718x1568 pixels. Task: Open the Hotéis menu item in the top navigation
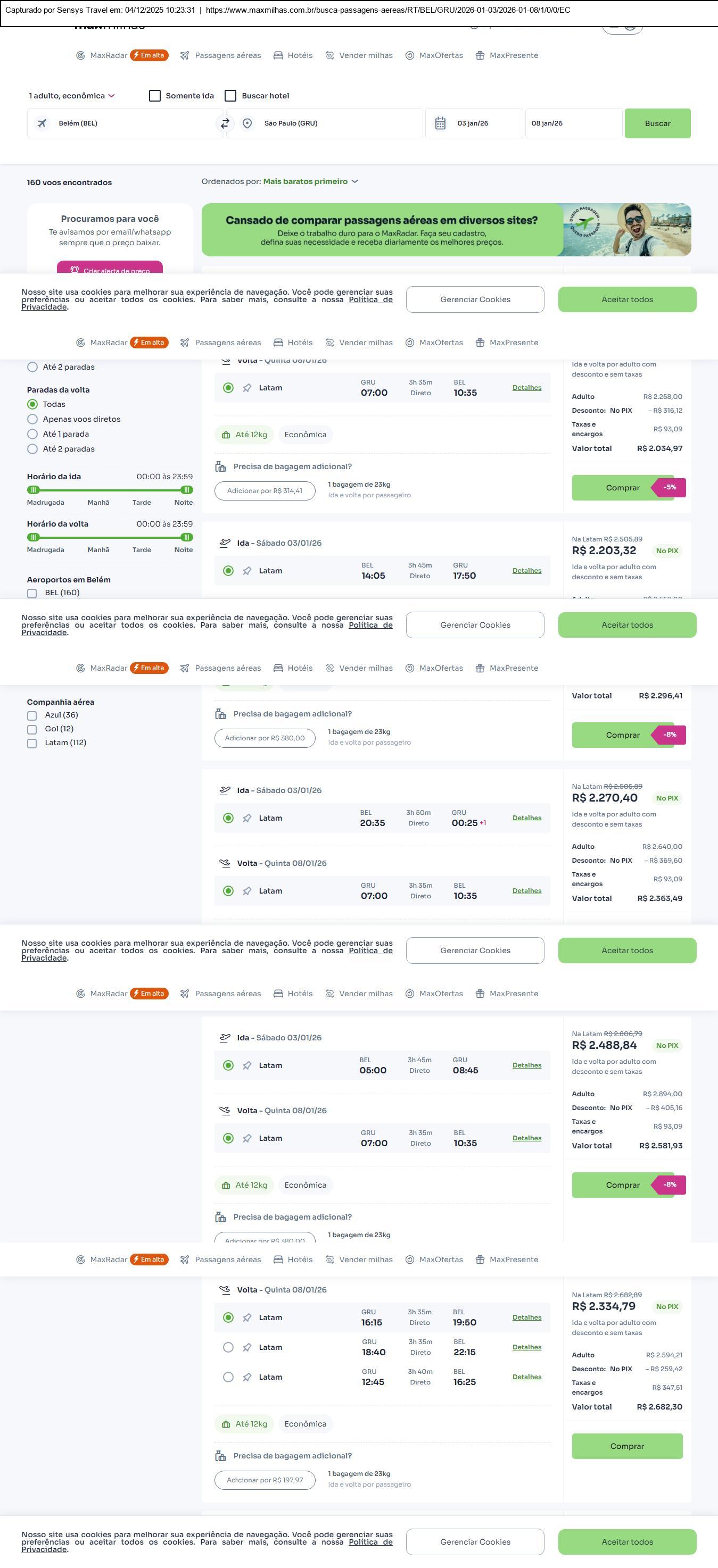[293, 55]
